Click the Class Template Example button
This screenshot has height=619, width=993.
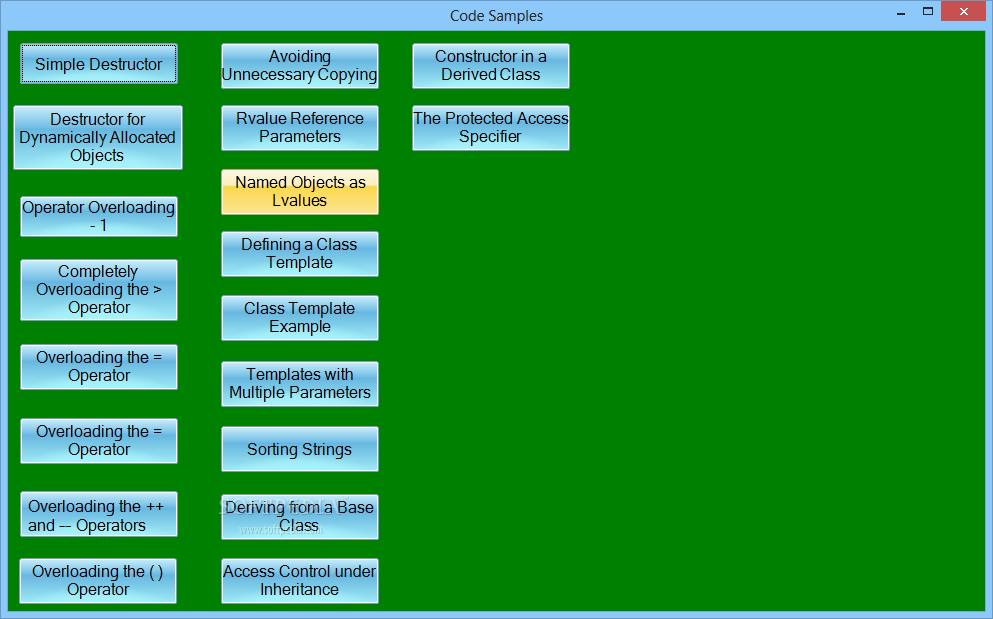[x=300, y=317]
